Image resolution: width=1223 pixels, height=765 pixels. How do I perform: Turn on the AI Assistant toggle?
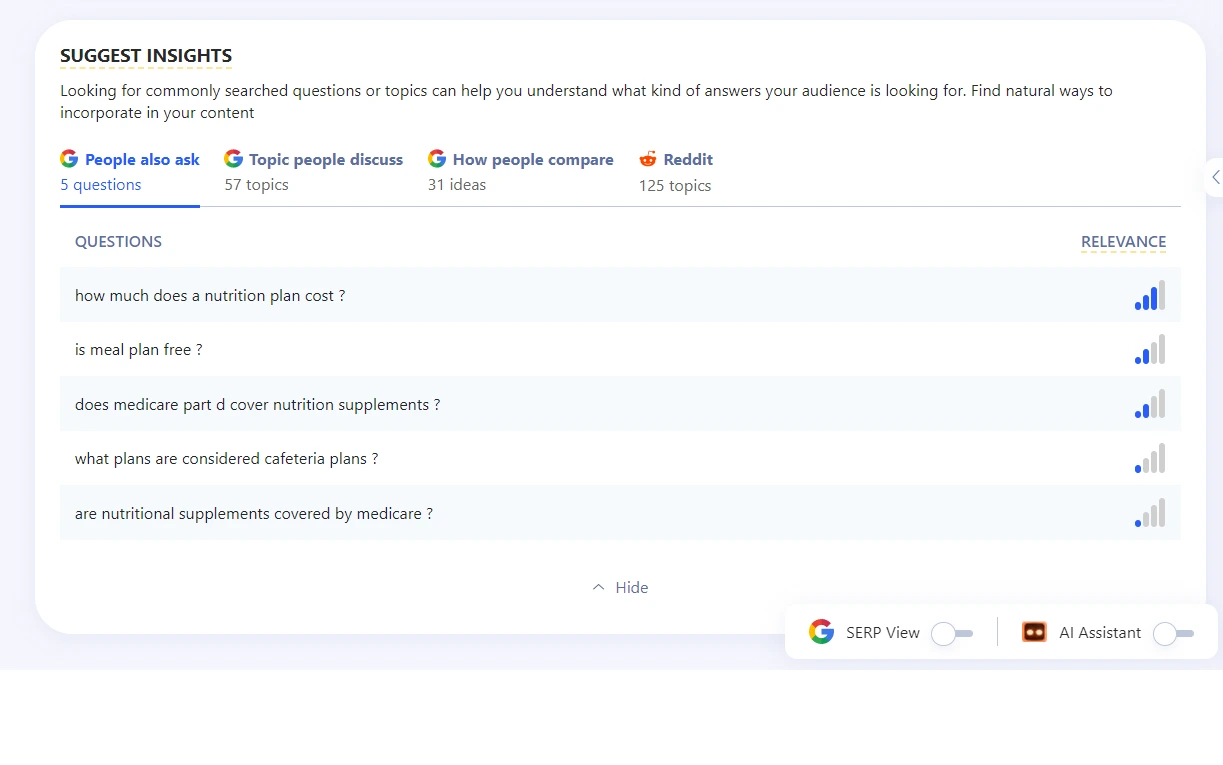(x=1173, y=633)
